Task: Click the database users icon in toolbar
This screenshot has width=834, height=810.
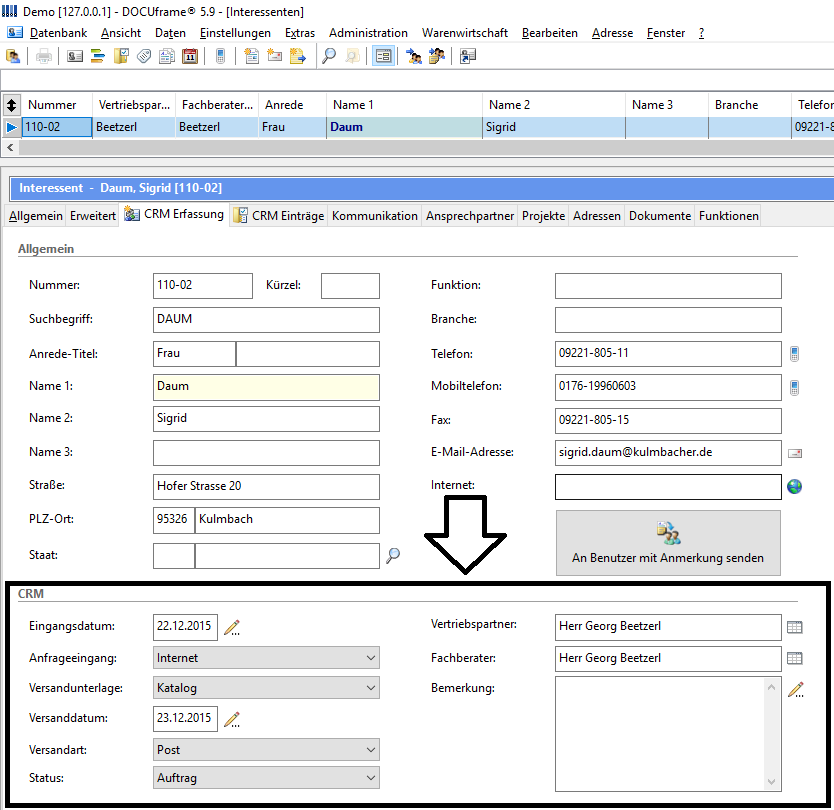Action: click(x=13, y=56)
